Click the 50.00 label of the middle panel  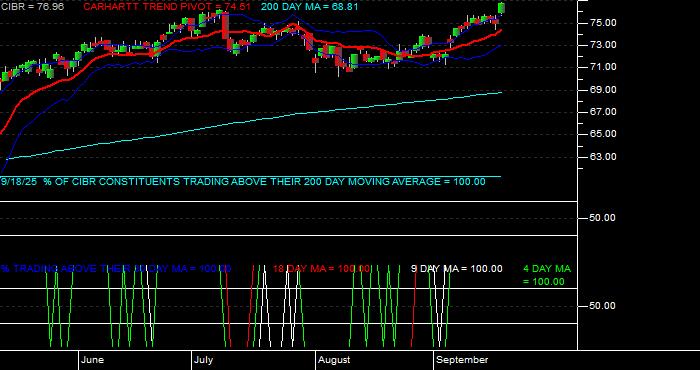point(604,218)
